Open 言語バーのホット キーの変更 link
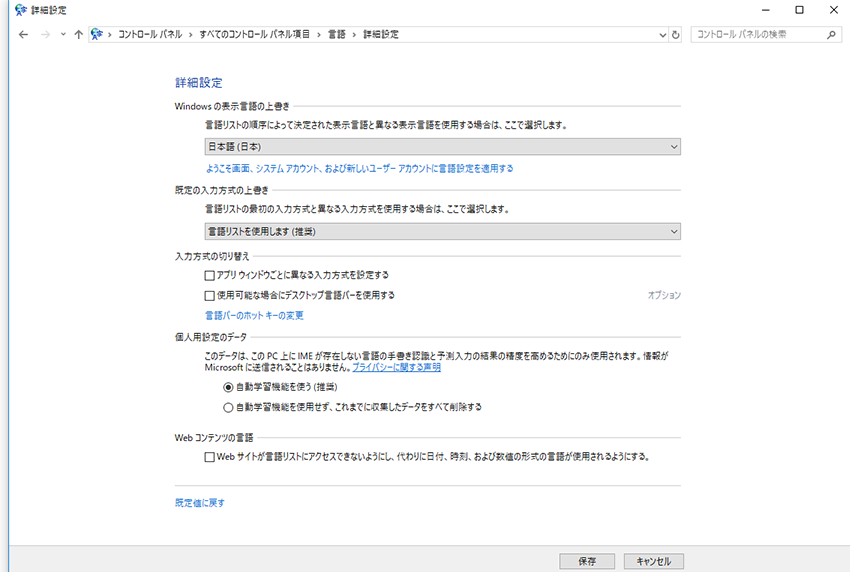The image size is (850, 572). pyautogui.click(x=254, y=315)
